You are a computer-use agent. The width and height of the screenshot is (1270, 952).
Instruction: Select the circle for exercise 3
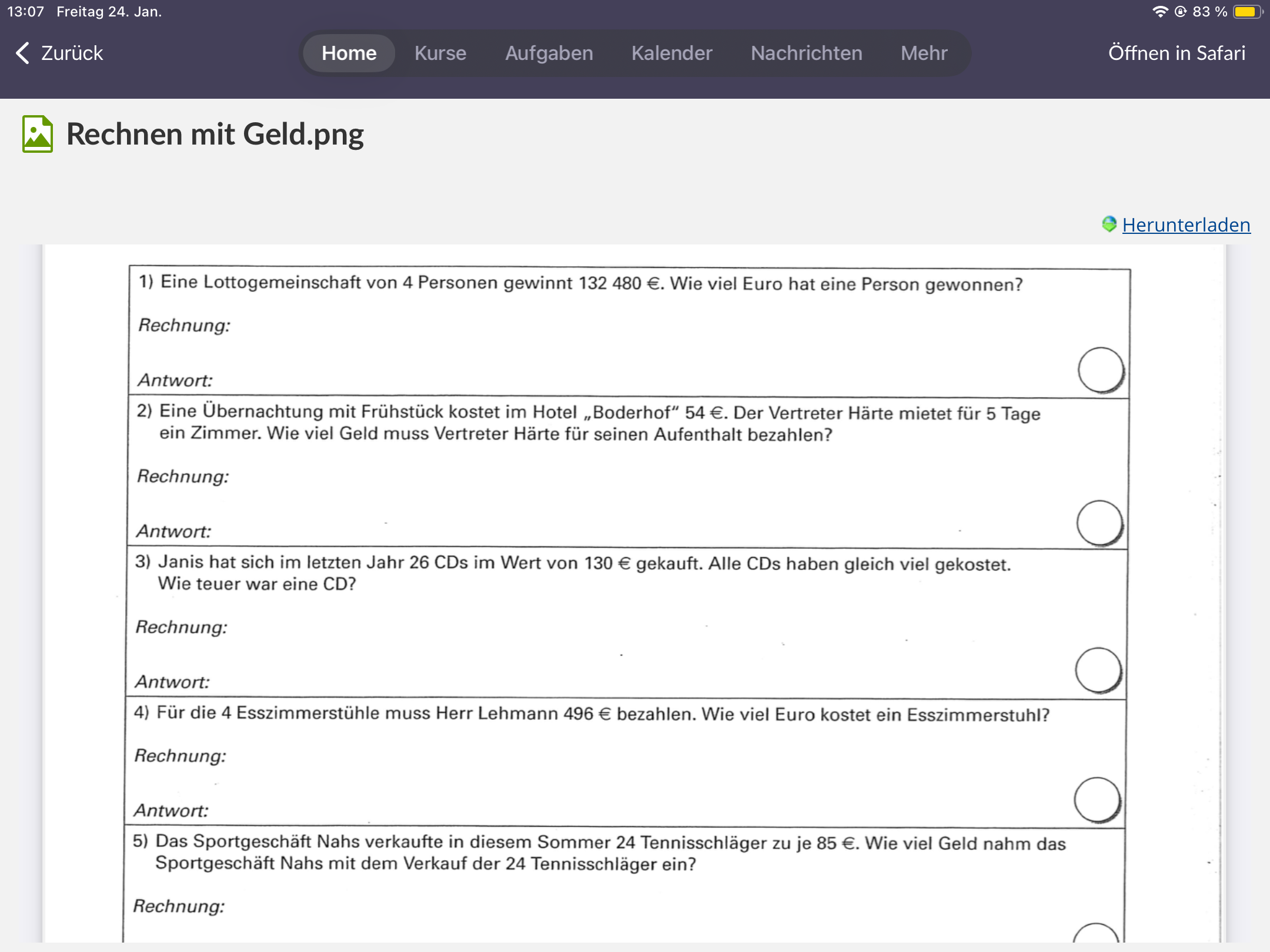point(1098,671)
